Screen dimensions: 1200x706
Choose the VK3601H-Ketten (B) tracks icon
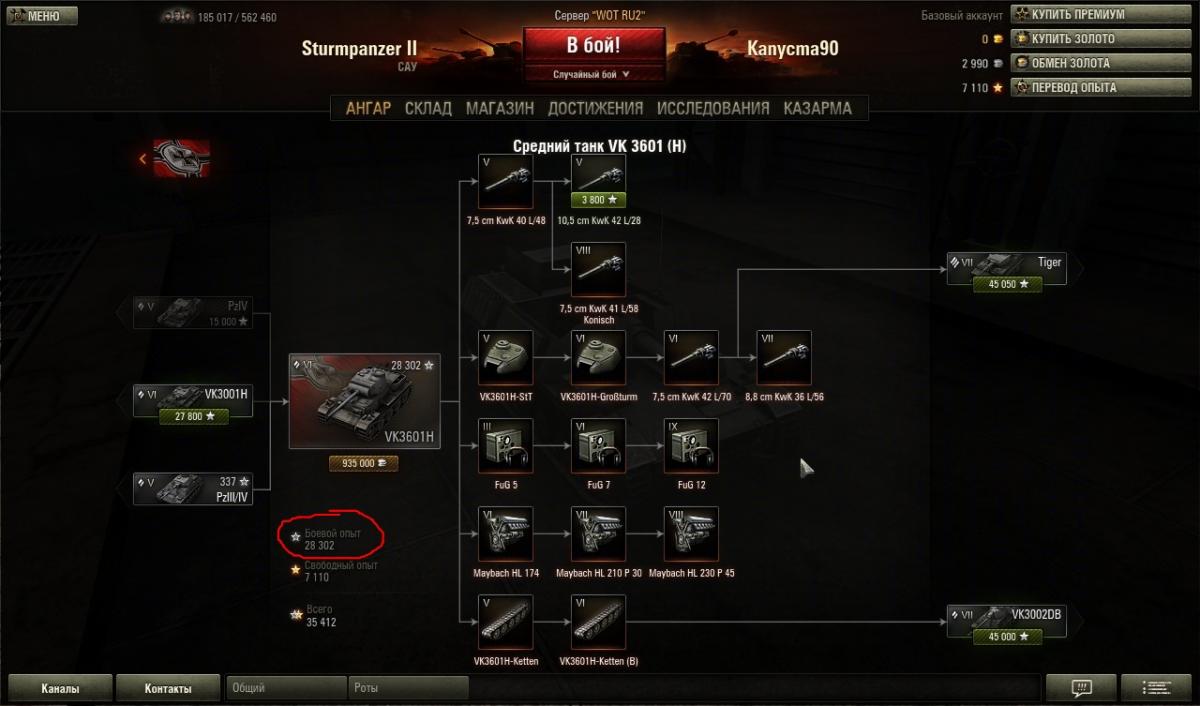coord(598,621)
